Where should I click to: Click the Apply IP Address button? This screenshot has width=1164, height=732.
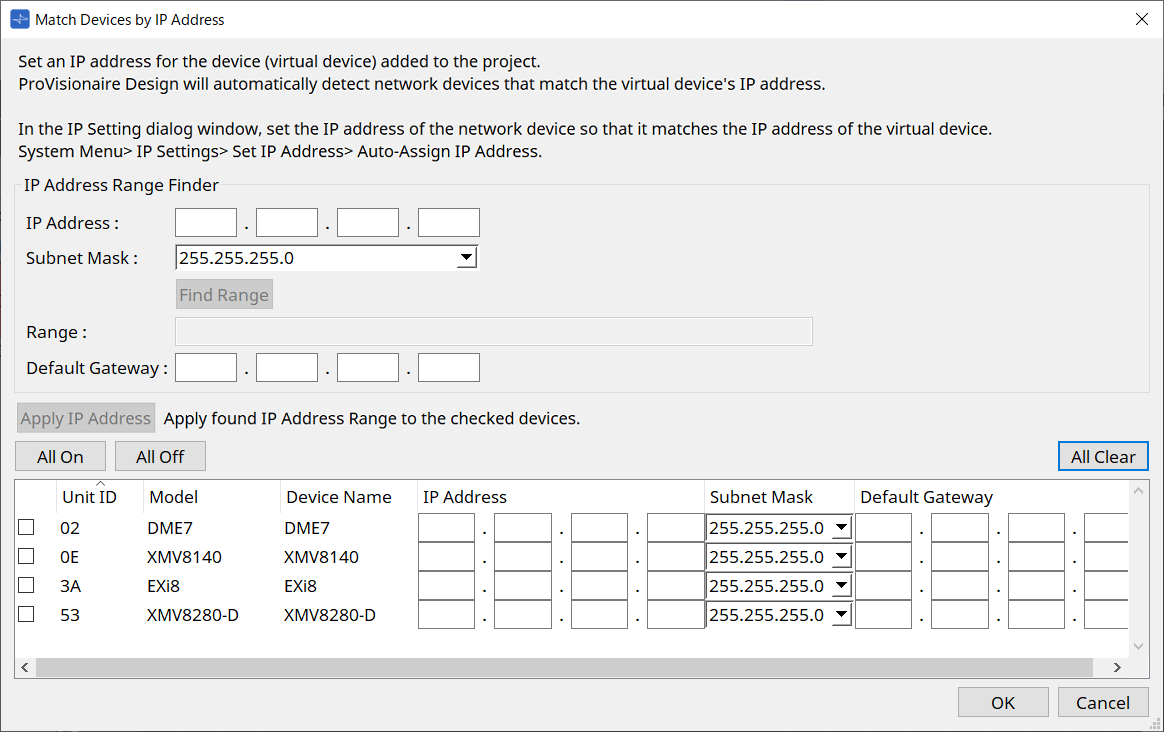[85, 417]
